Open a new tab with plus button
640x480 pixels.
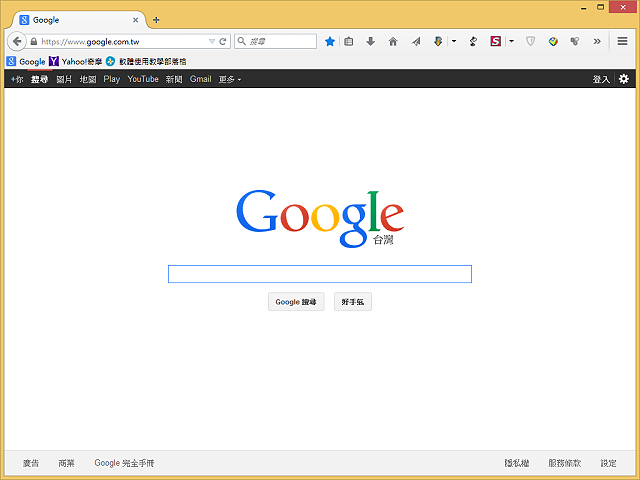(156, 20)
